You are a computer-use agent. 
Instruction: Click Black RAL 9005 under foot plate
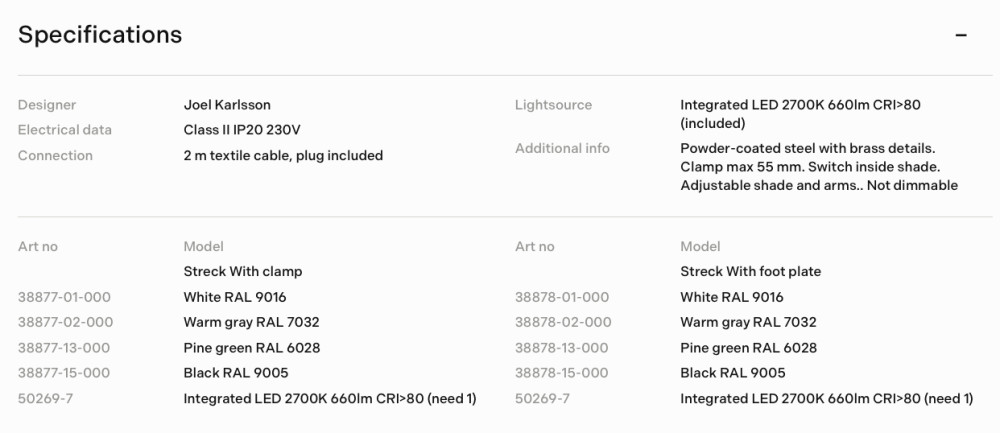(733, 373)
